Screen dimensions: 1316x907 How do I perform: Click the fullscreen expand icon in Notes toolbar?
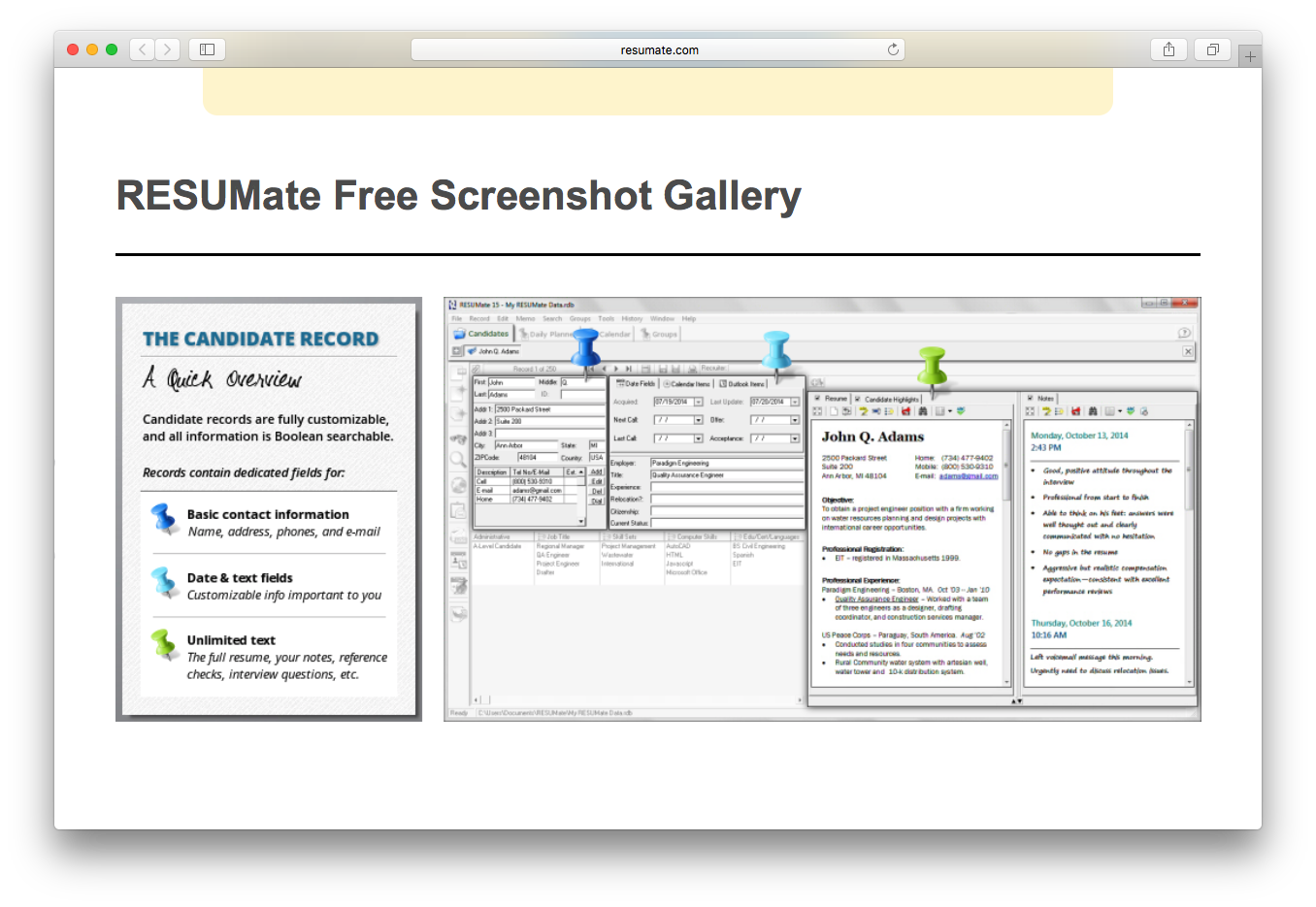[x=1031, y=411]
